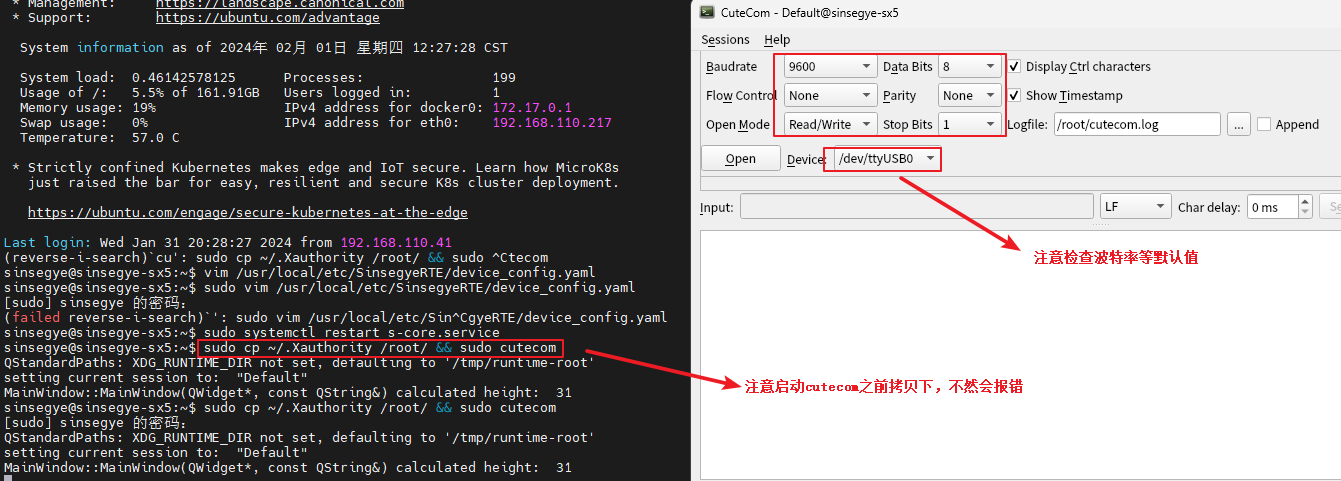Decrease char delay with the down arrow

click(x=1305, y=212)
